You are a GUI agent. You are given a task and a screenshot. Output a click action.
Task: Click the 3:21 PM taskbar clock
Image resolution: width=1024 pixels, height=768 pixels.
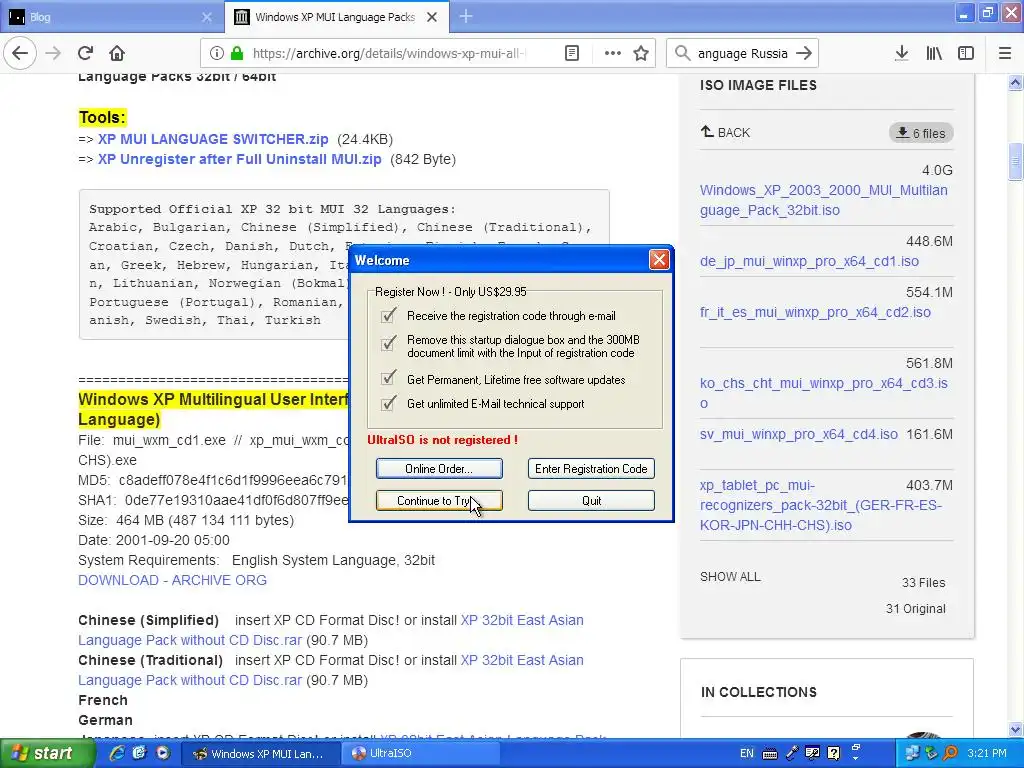pos(987,753)
